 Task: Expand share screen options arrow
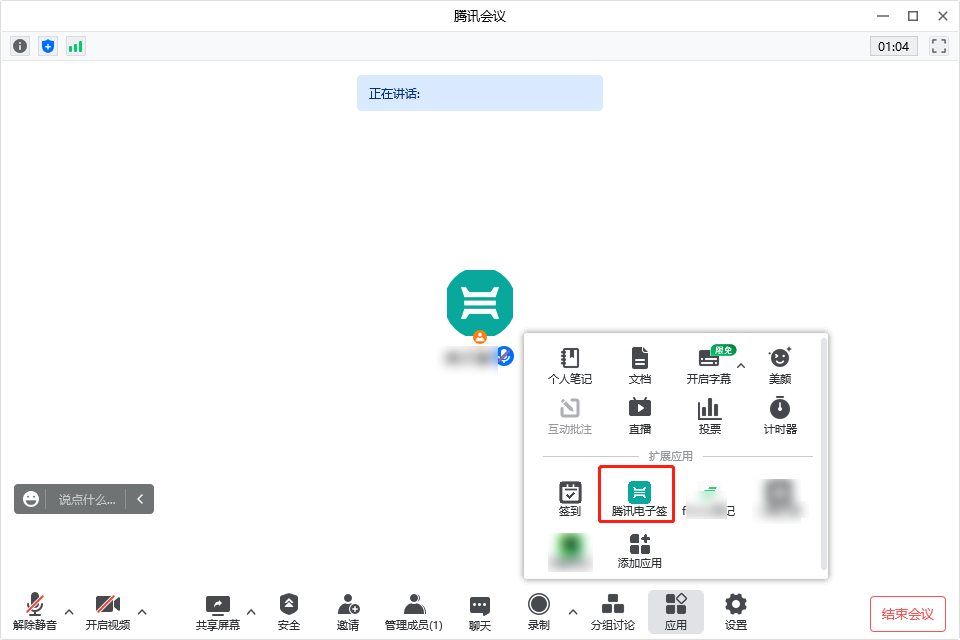(x=251, y=612)
